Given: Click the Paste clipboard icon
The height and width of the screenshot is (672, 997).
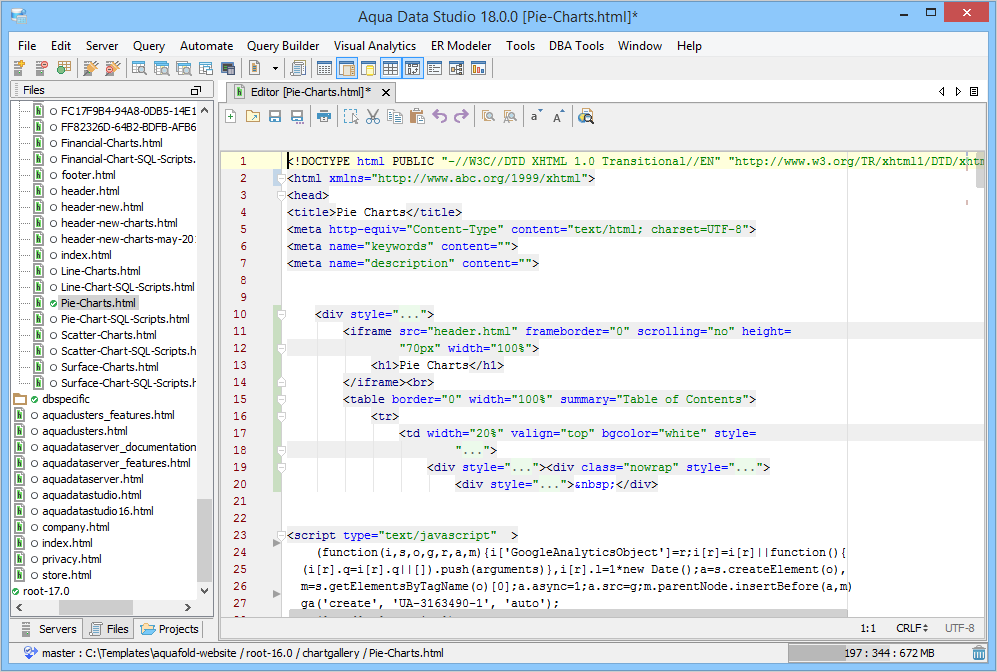Looking at the screenshot, I should (x=417, y=117).
